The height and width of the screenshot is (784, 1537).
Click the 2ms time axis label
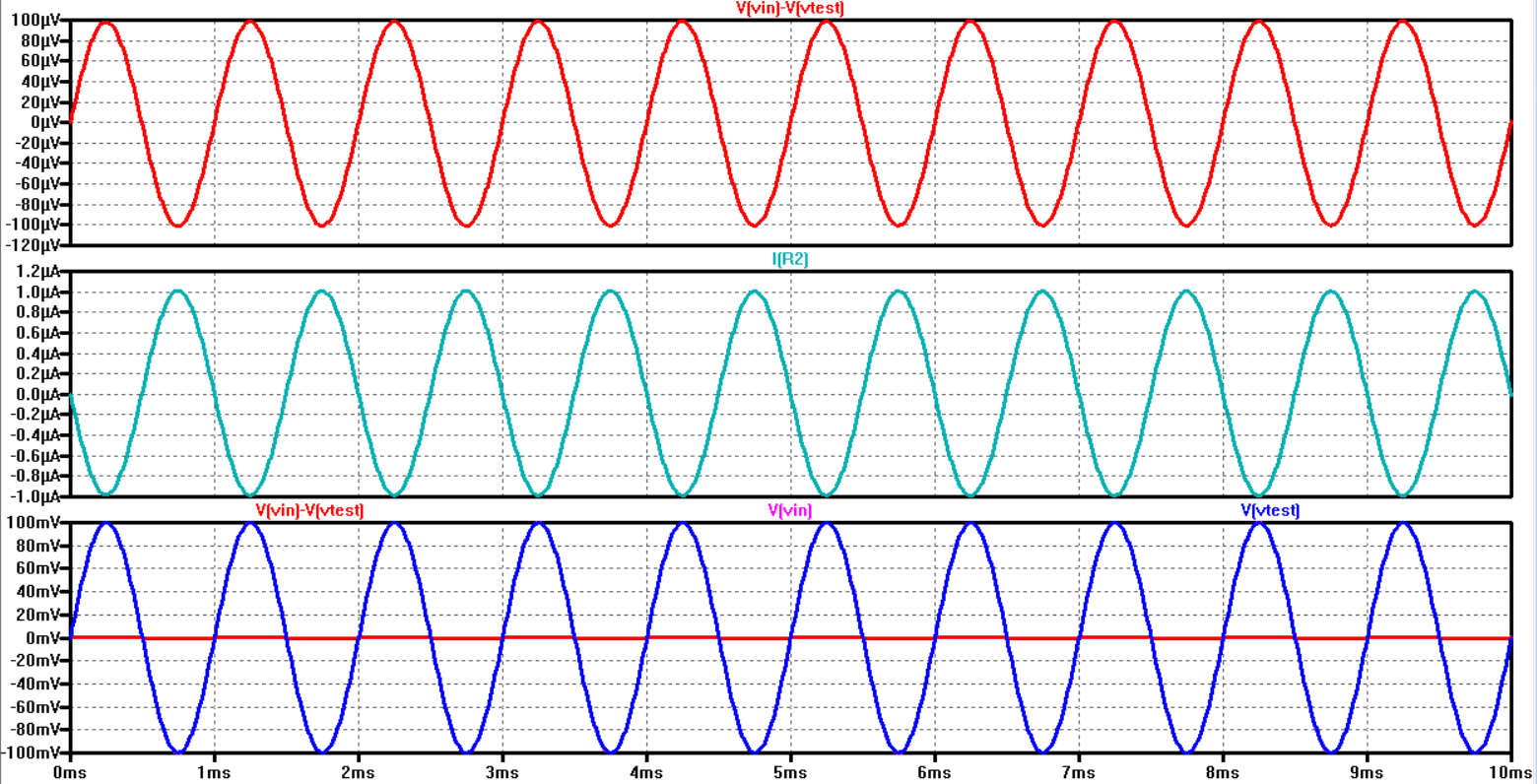(358, 773)
